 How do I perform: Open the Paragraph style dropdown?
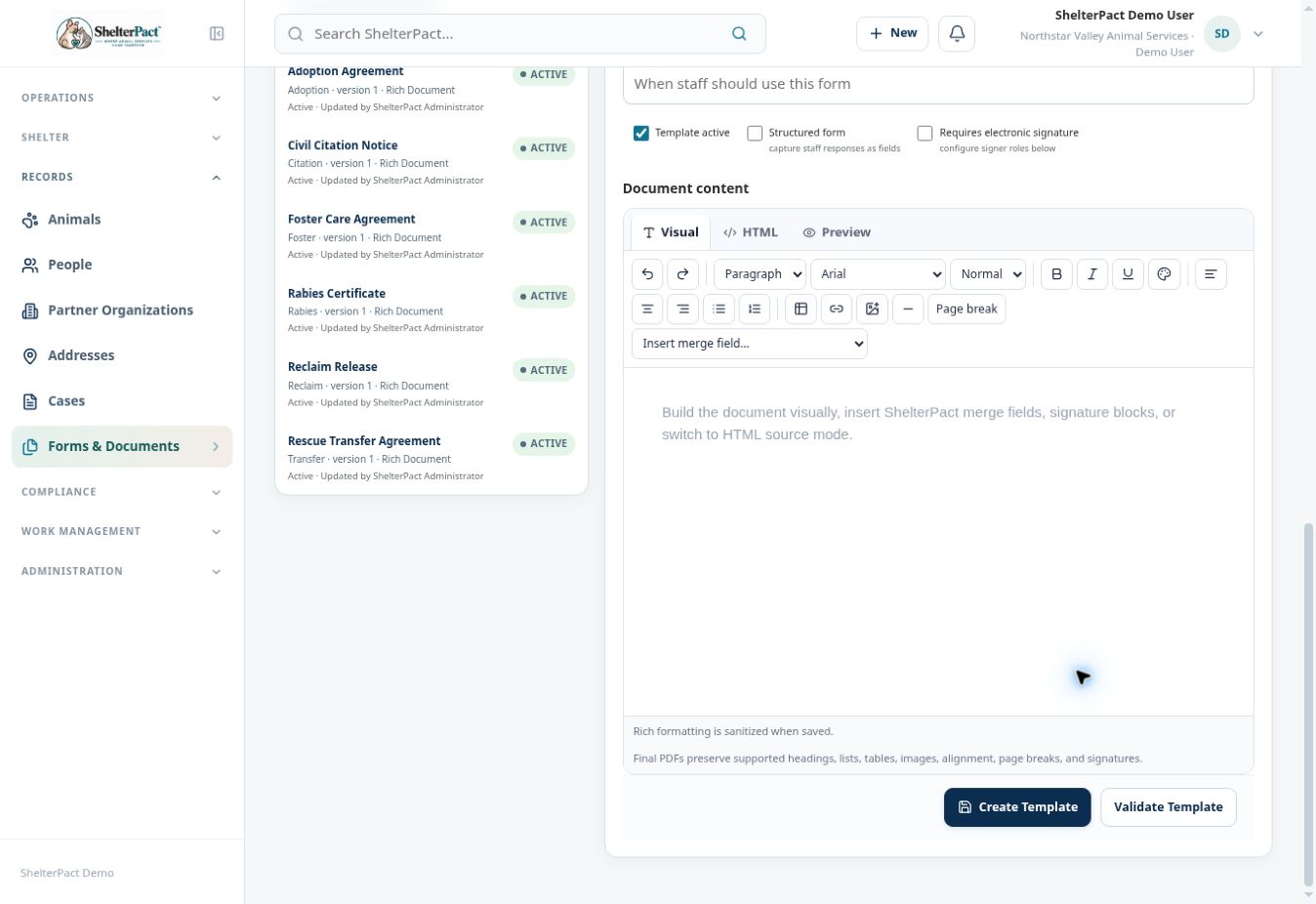[x=760, y=274]
